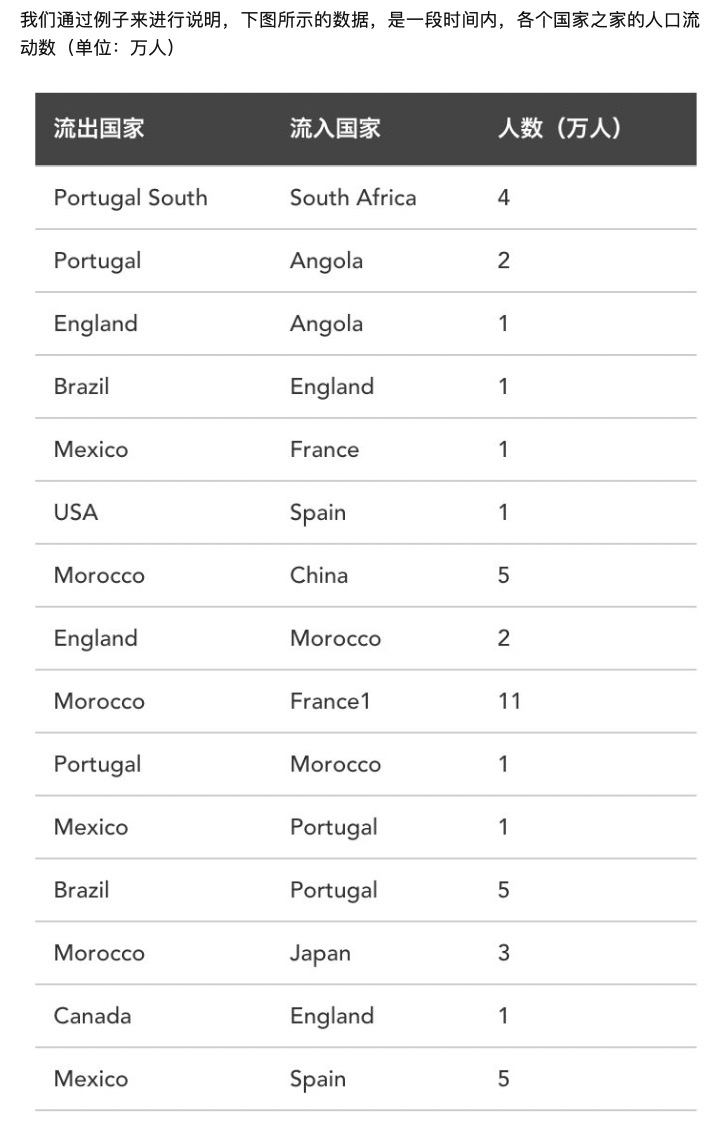This screenshot has height=1126, width=710.
Task: Click the Portugal South cell
Action: point(131,198)
